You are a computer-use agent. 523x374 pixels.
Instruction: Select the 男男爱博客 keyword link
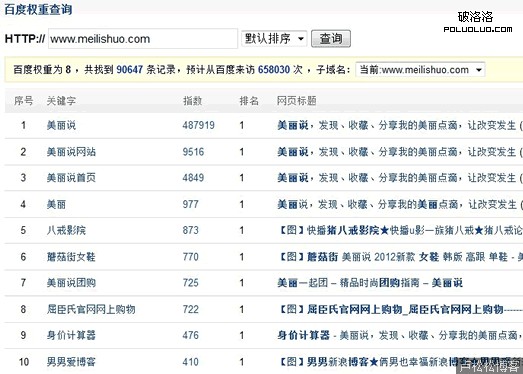(71, 362)
